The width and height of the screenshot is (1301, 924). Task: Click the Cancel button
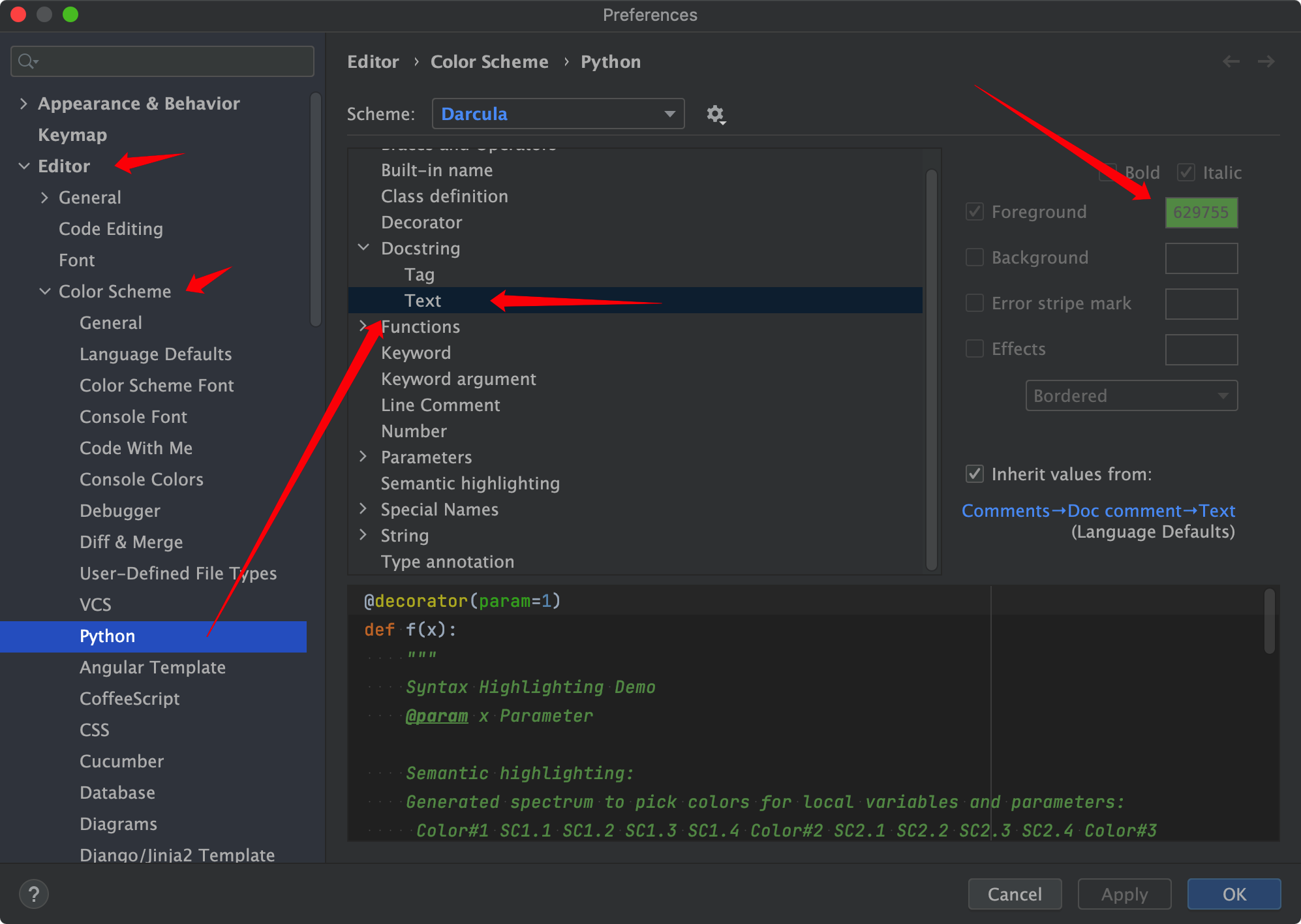[1015, 894]
